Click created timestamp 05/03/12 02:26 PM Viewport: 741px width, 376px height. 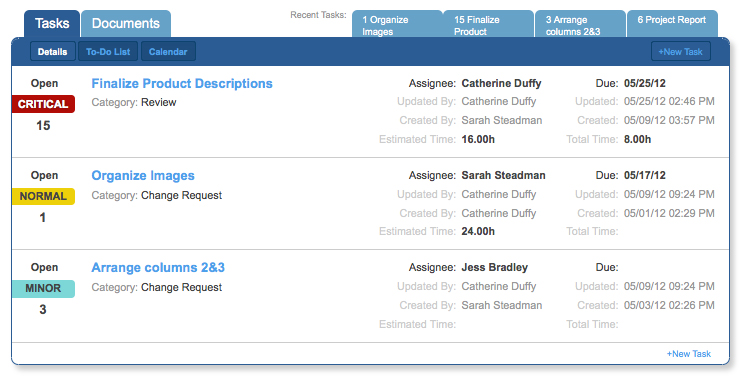pos(669,305)
